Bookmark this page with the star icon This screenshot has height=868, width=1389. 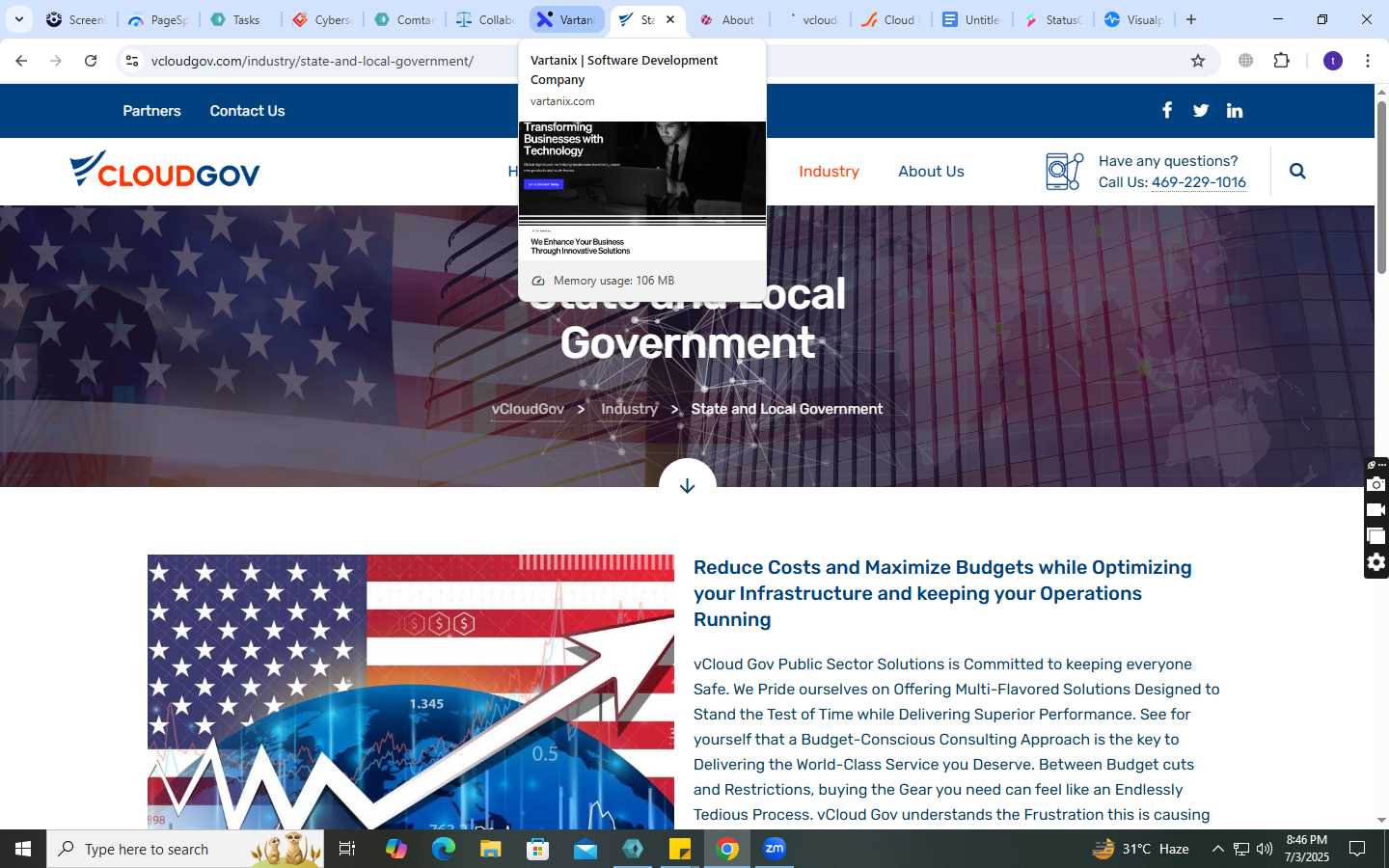pos(1198,61)
